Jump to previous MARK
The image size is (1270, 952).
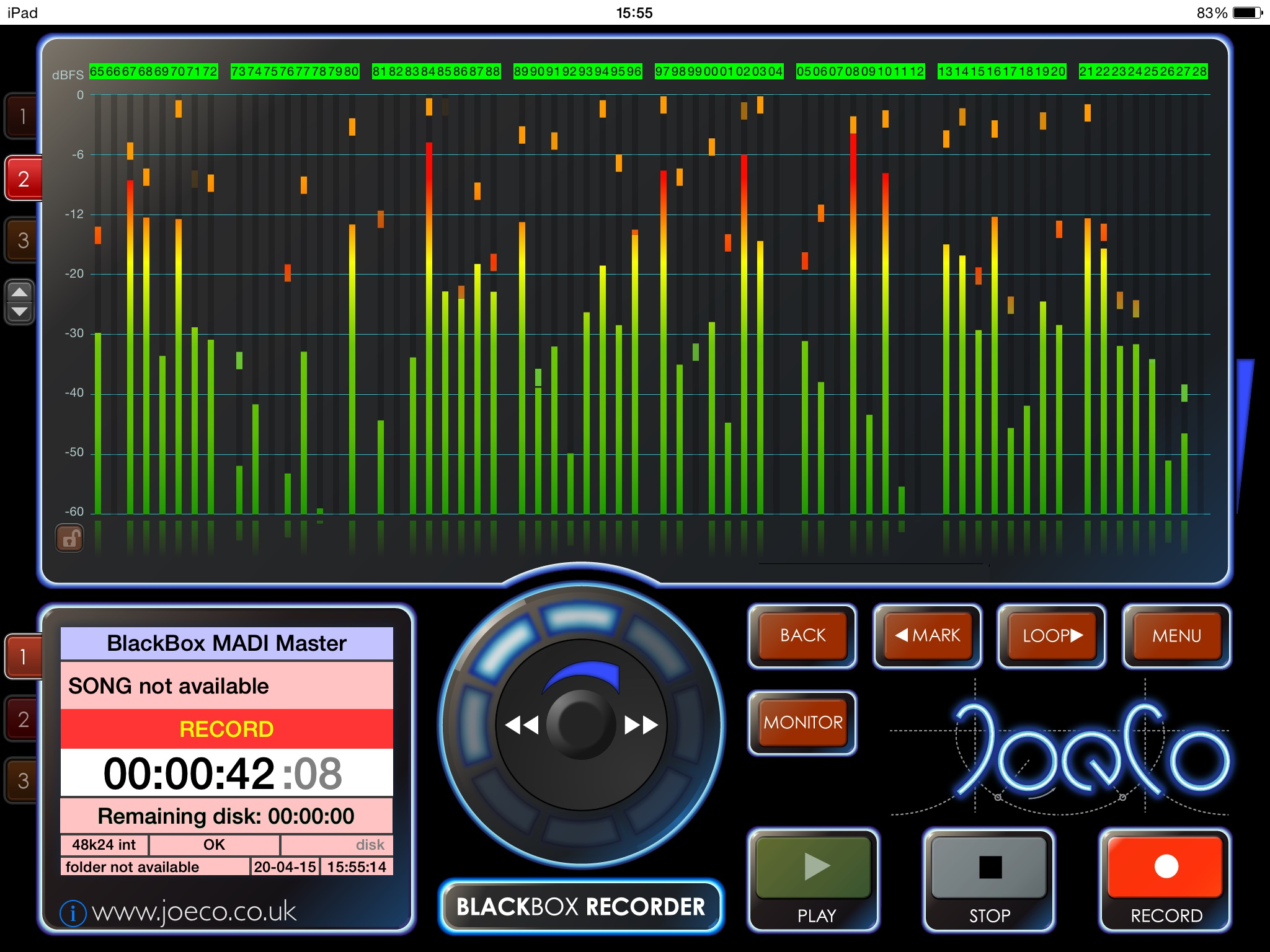pos(928,636)
